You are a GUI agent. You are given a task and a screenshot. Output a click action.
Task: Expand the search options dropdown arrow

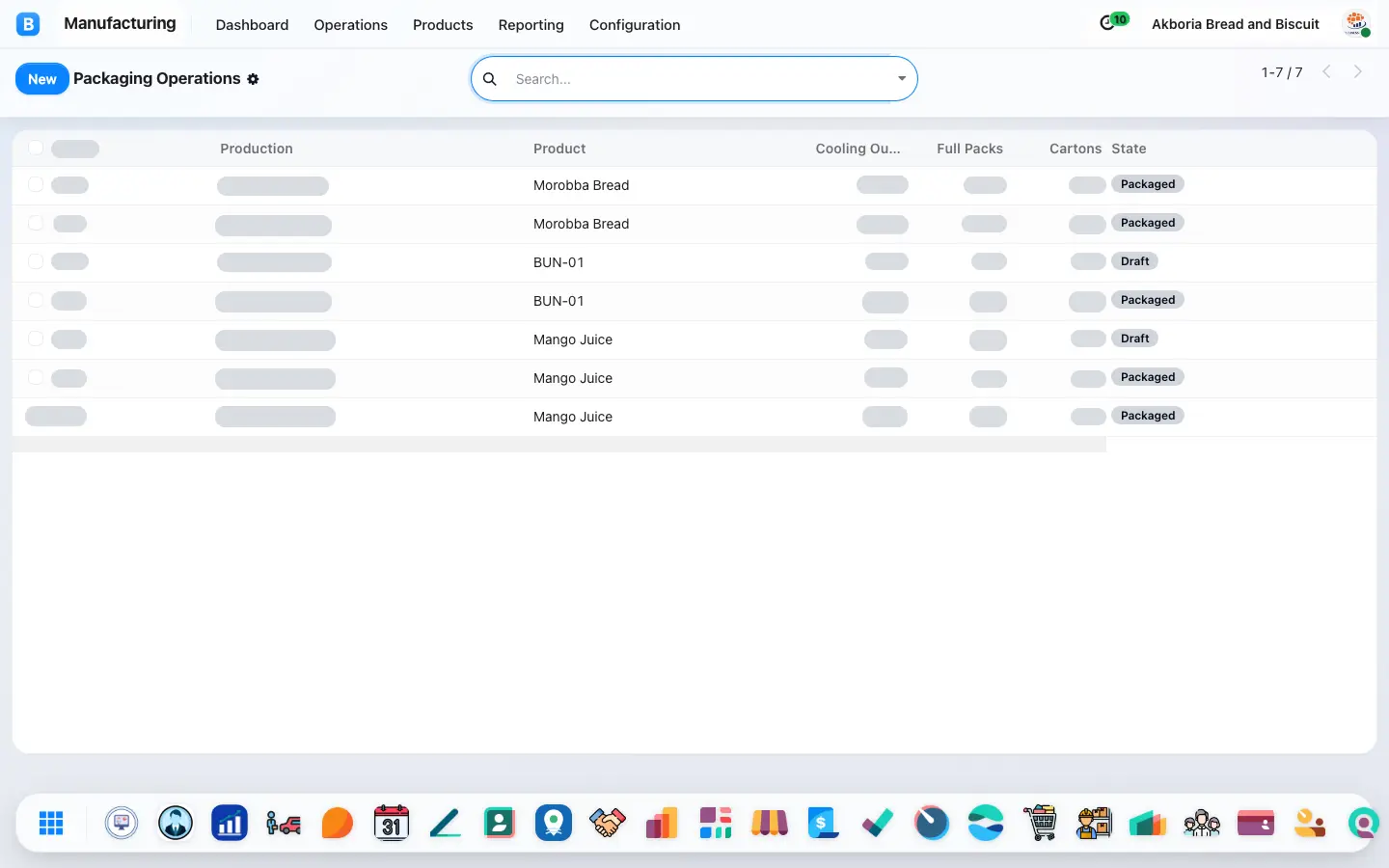point(902,79)
